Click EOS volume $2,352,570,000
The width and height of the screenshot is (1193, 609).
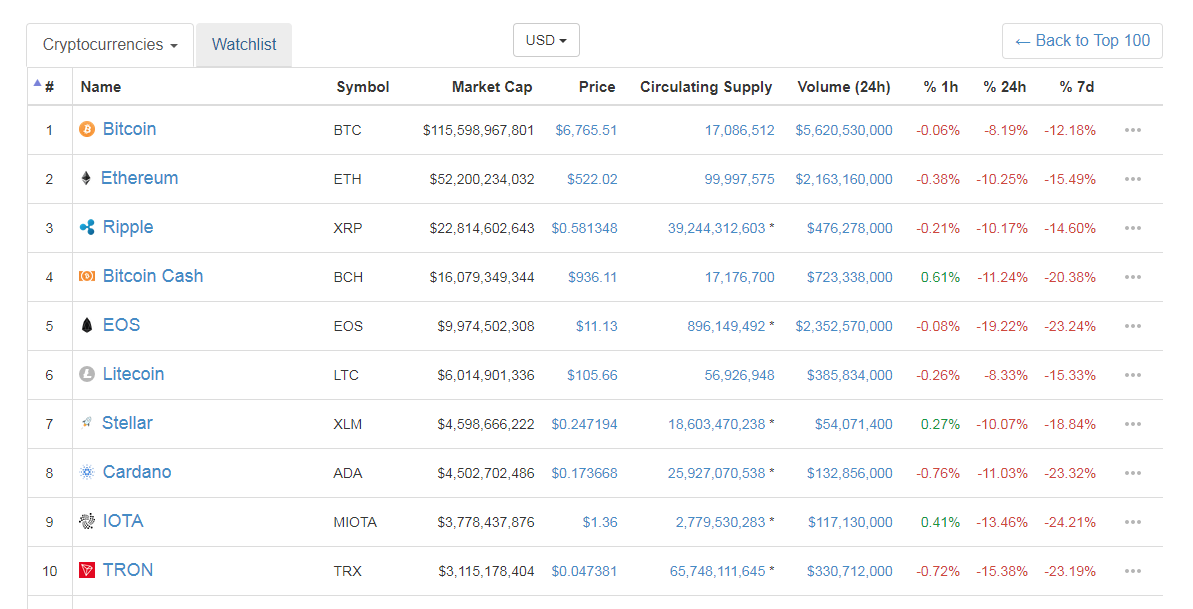[x=844, y=326]
